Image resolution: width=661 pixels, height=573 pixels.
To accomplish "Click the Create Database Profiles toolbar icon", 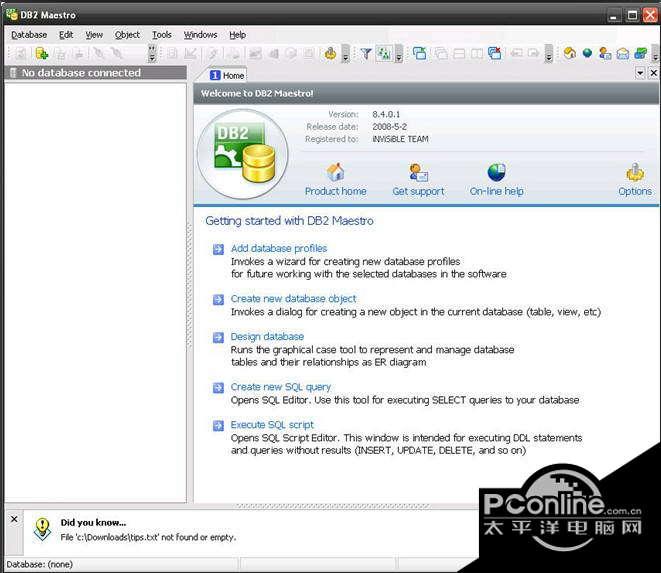I will pyautogui.click(x=42, y=54).
